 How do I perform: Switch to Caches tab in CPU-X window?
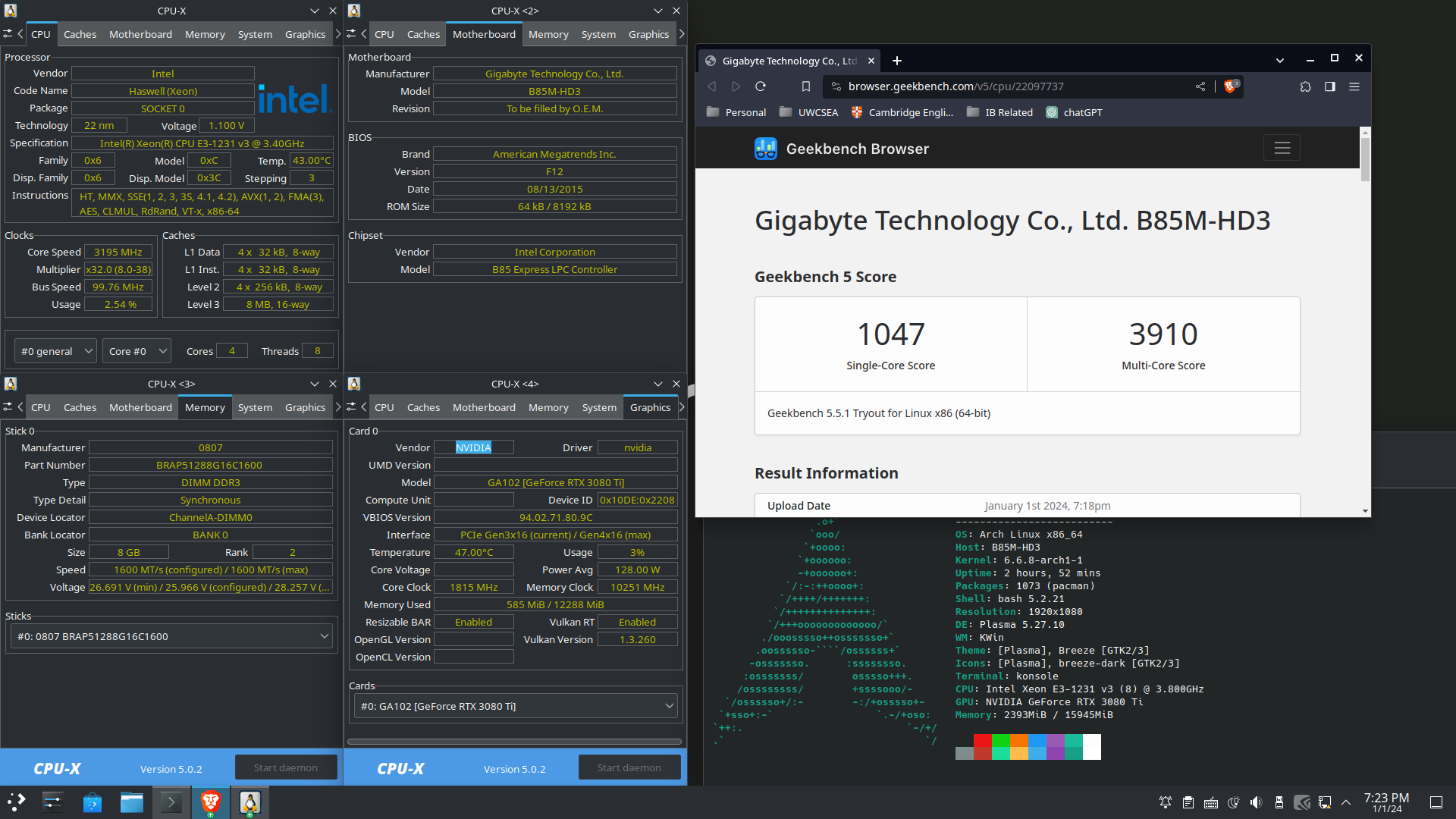tap(80, 34)
